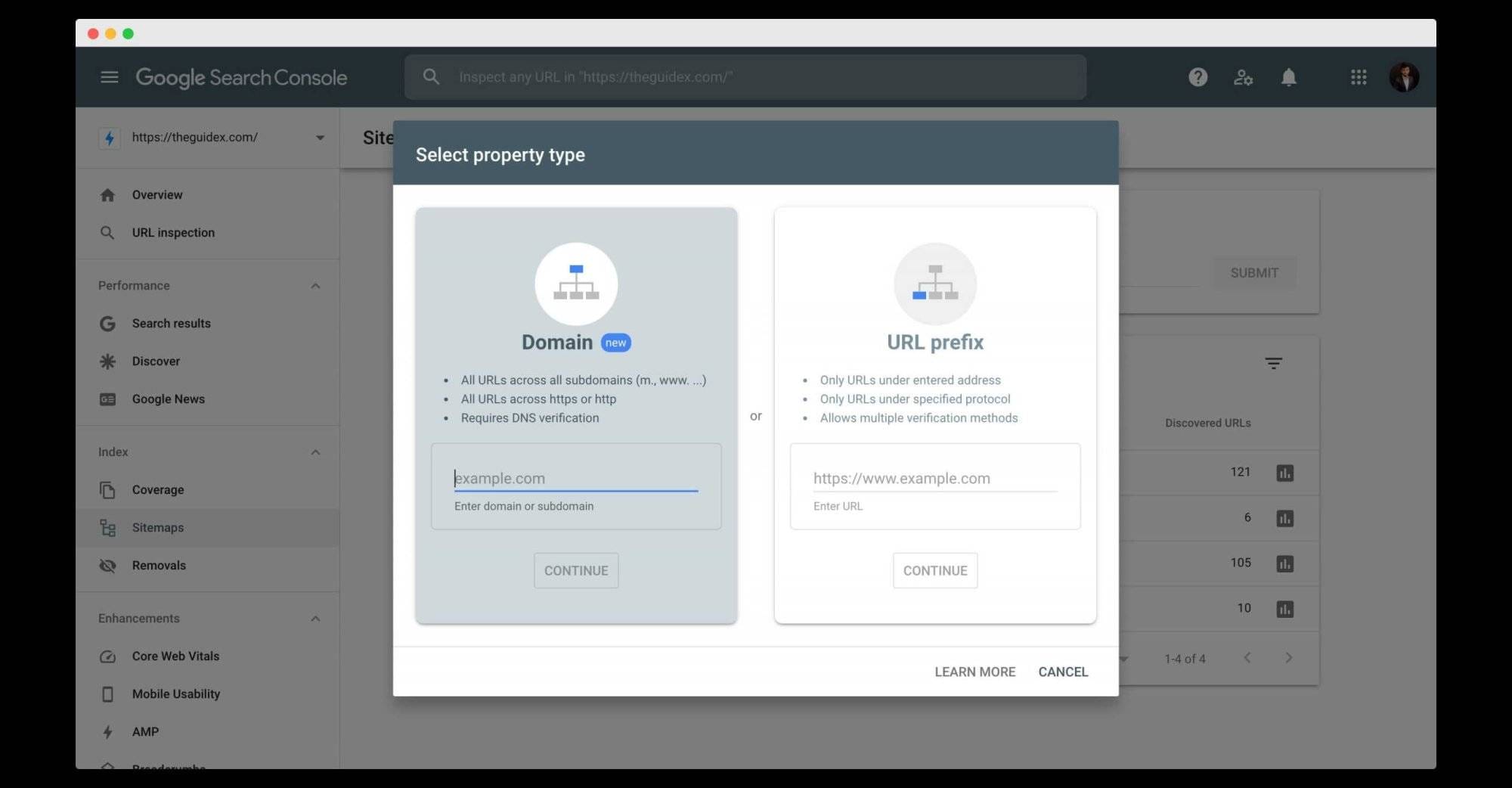Open the AMP report

tap(145, 732)
